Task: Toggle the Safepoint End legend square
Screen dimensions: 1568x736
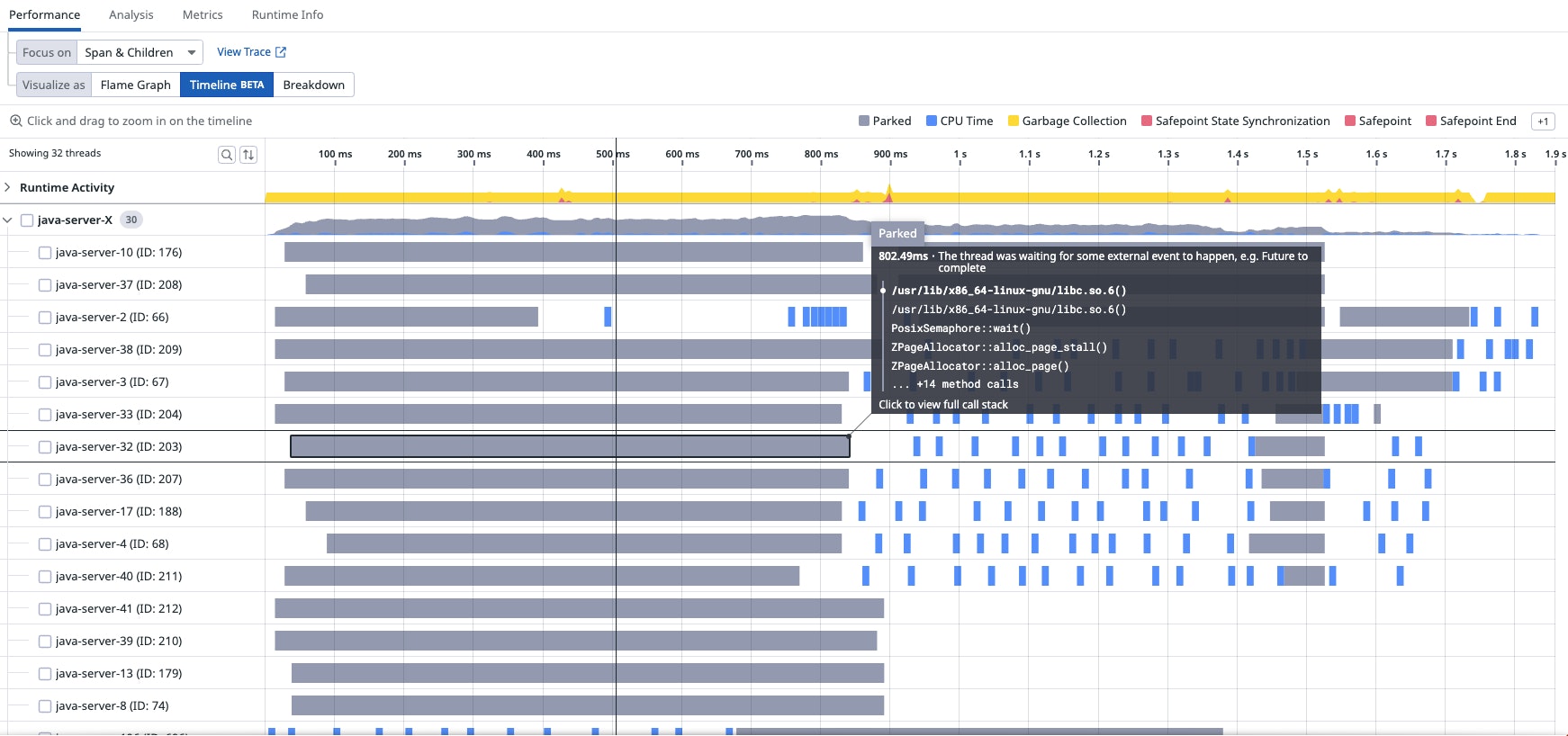Action: (x=1431, y=121)
